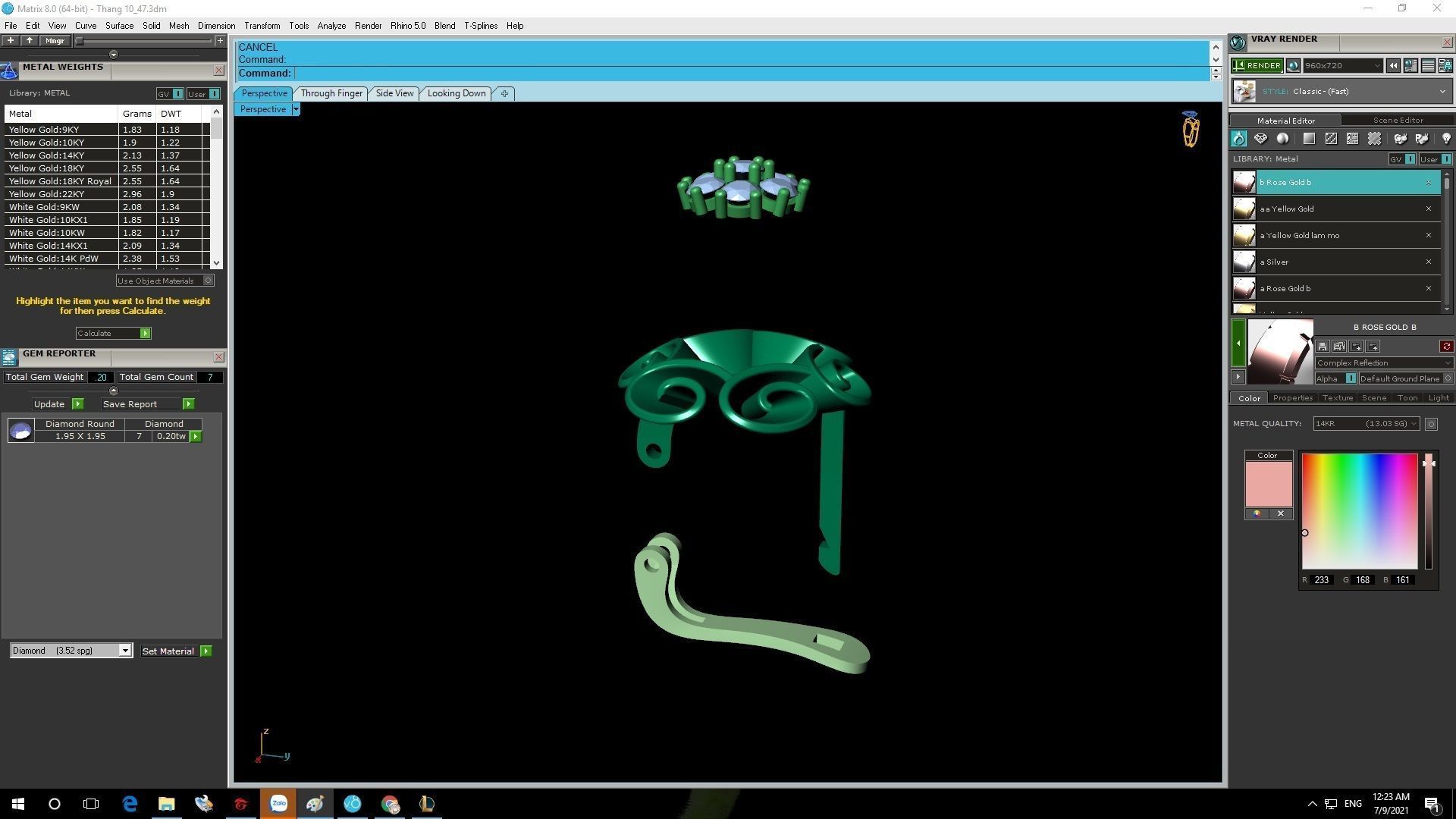This screenshot has width=1456, height=819.
Task: Select the gem materials diamond icon
Action: pyautogui.click(x=1260, y=139)
